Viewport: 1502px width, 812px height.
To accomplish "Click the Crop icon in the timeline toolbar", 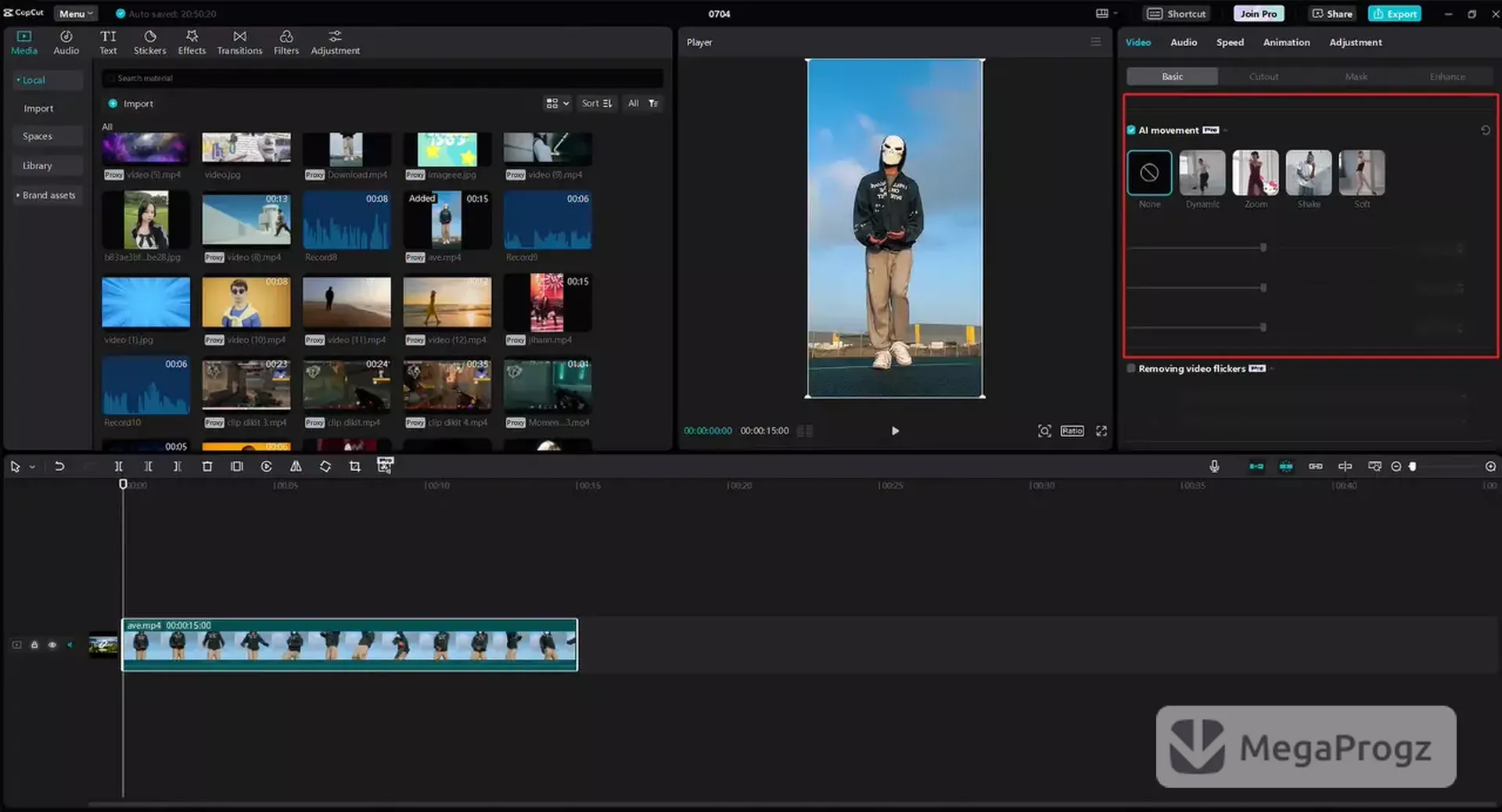I will pos(354,466).
